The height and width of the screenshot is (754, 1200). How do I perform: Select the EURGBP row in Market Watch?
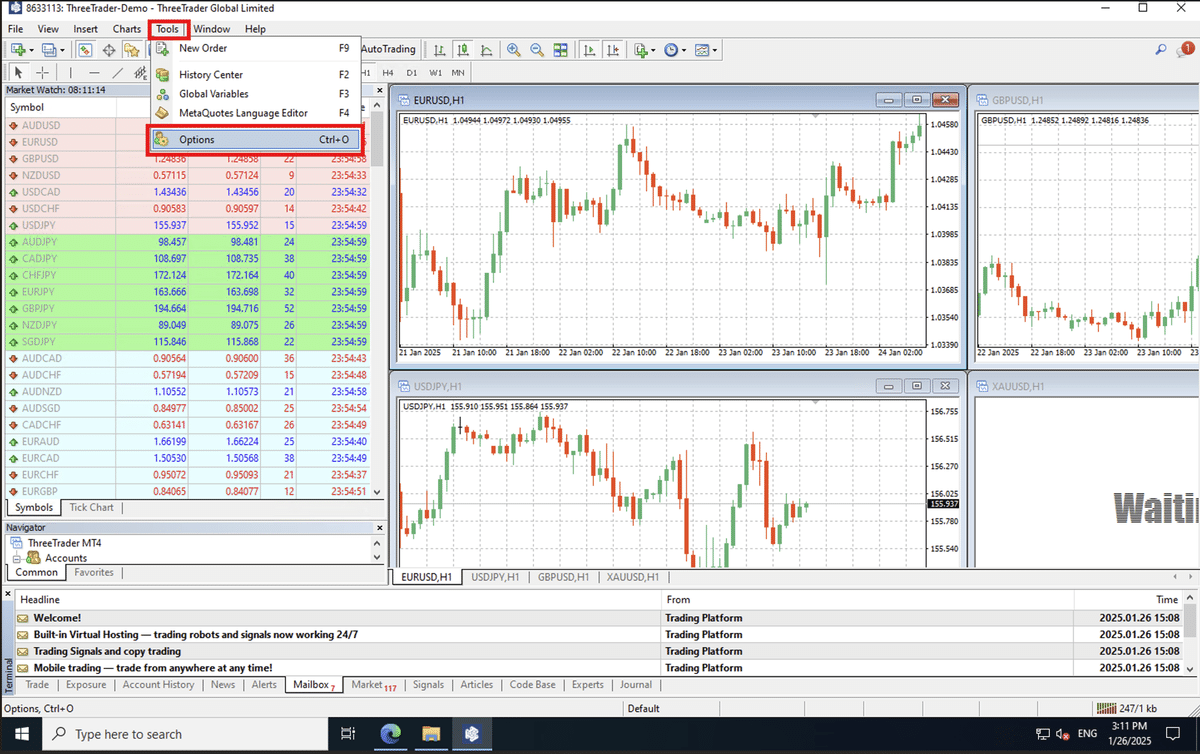click(x=187, y=491)
